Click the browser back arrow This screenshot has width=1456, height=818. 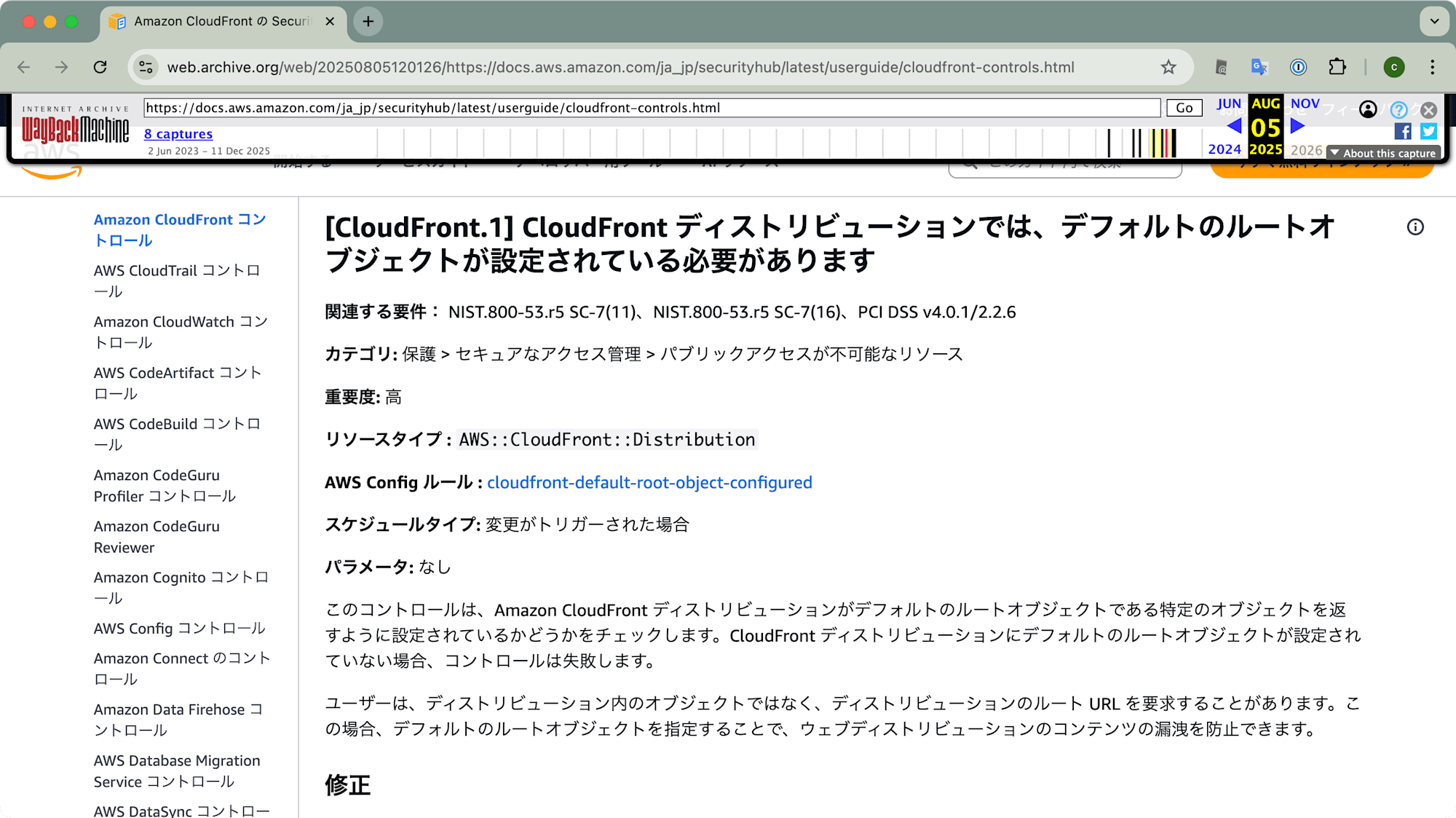[24, 67]
